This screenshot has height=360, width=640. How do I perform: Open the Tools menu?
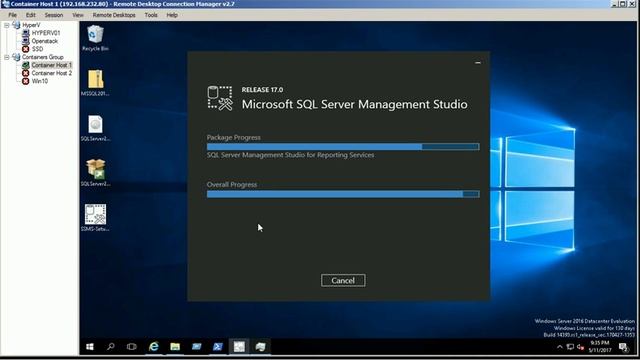pos(151,15)
